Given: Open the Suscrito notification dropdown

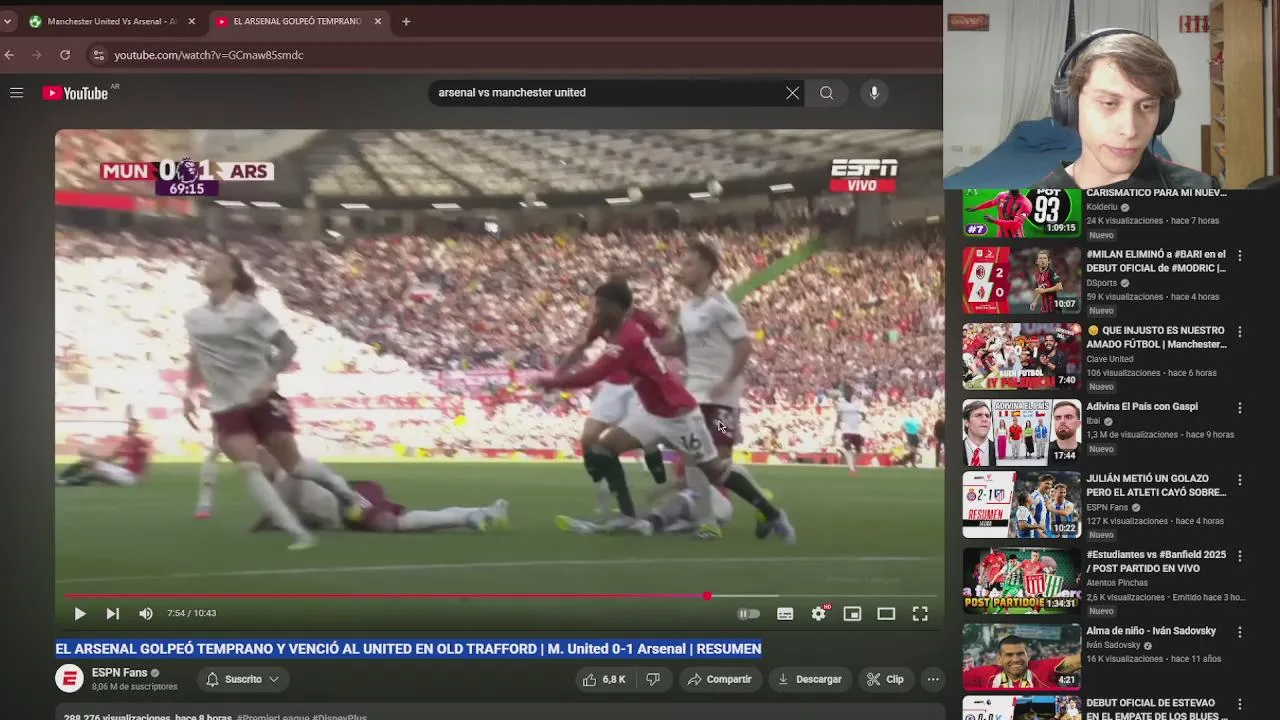Looking at the screenshot, I should (243, 679).
